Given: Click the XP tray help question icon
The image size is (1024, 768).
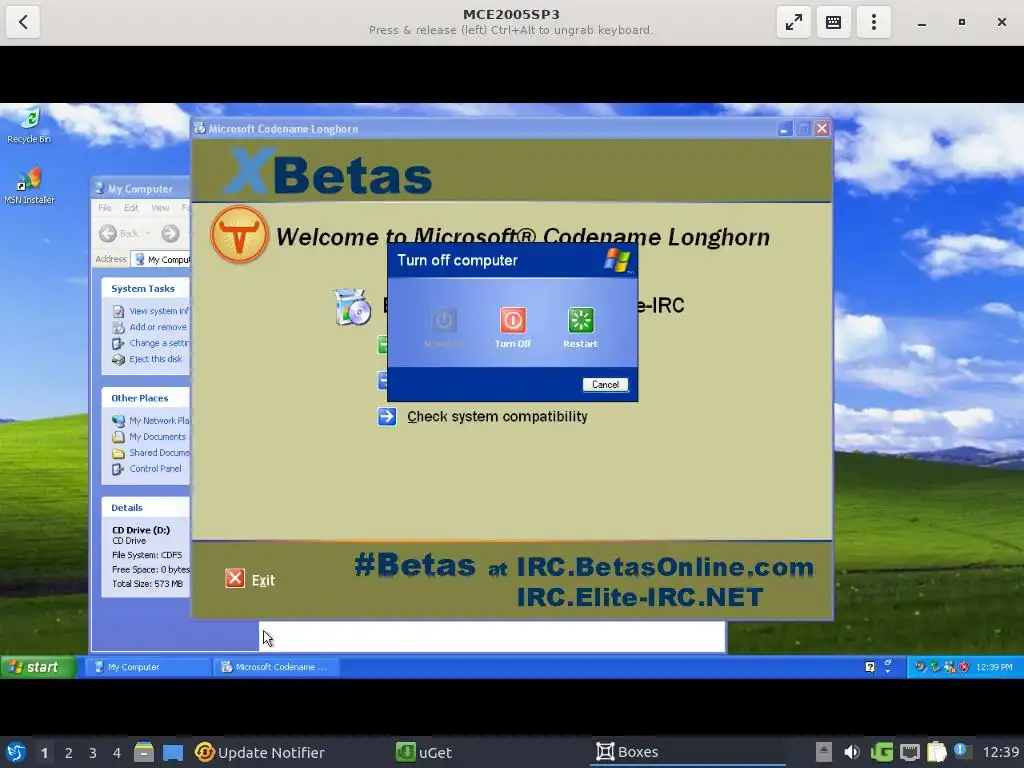Looking at the screenshot, I should 870,667.
